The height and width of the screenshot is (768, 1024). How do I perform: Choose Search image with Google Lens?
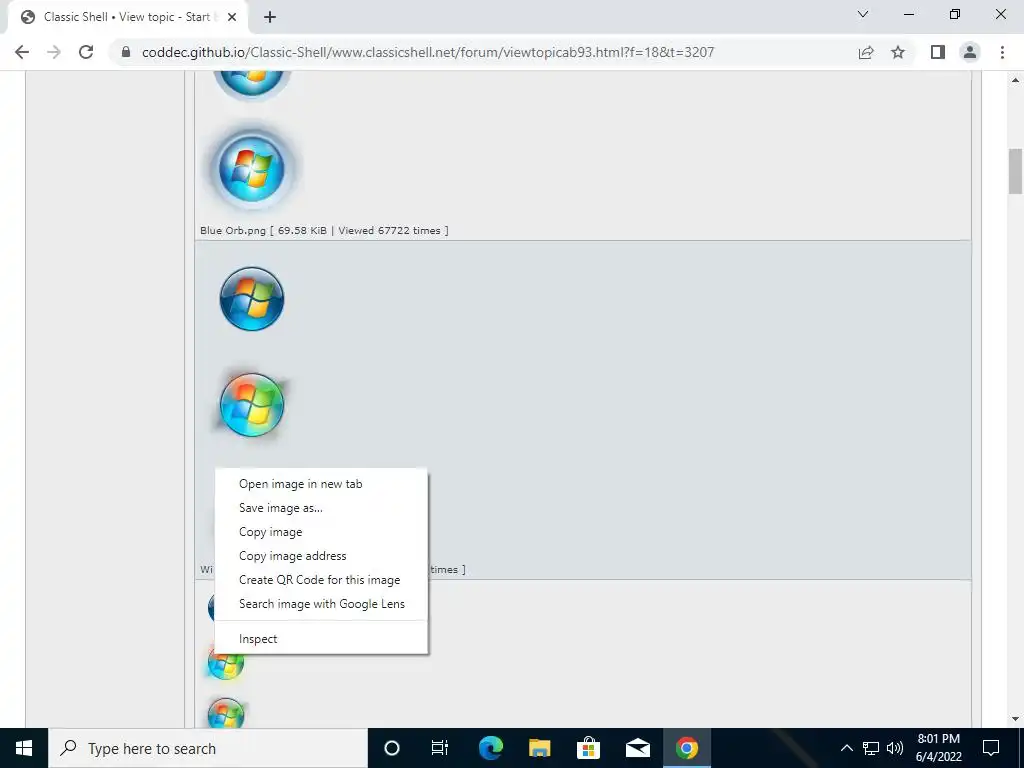(x=321, y=604)
